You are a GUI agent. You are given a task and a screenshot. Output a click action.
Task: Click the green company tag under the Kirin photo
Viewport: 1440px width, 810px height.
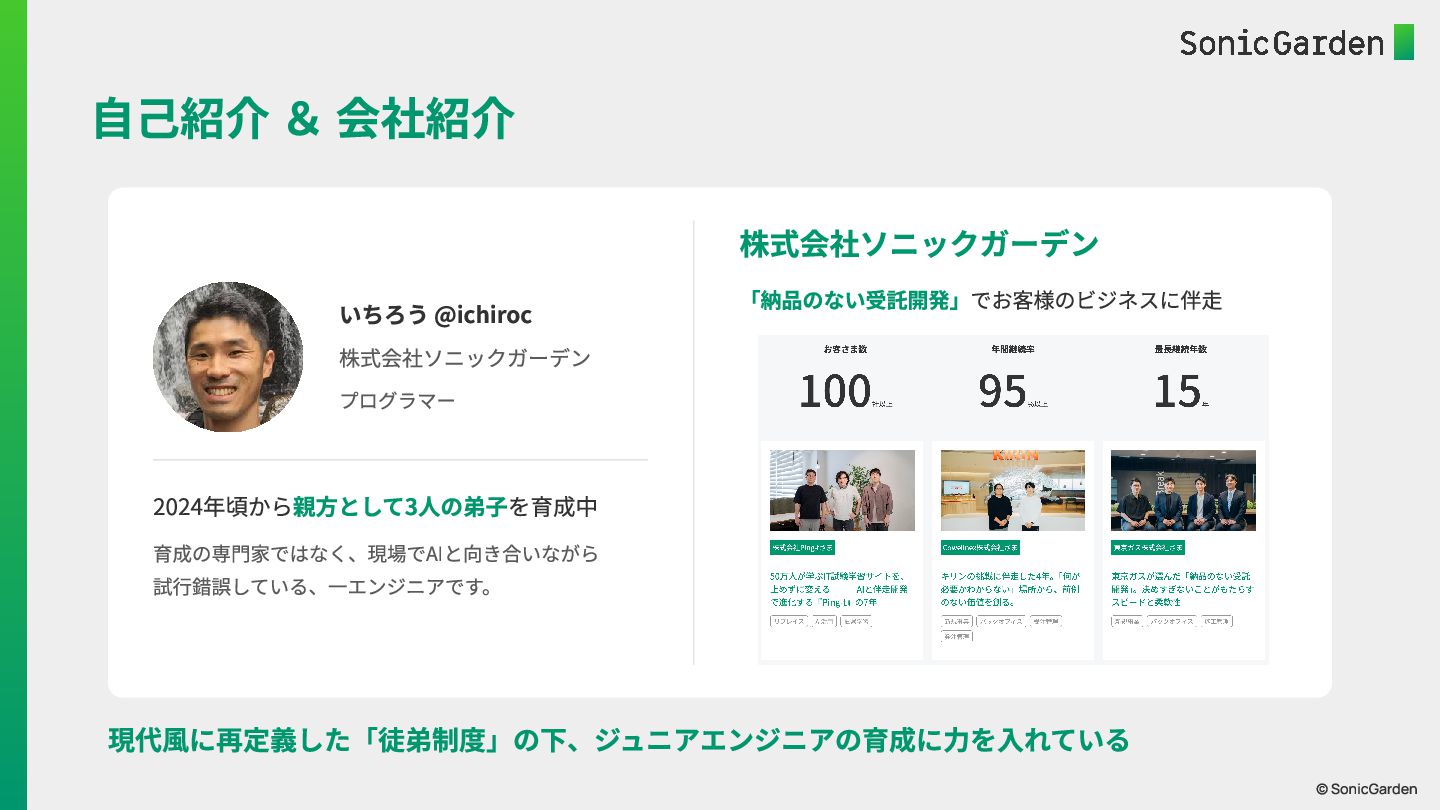980,547
